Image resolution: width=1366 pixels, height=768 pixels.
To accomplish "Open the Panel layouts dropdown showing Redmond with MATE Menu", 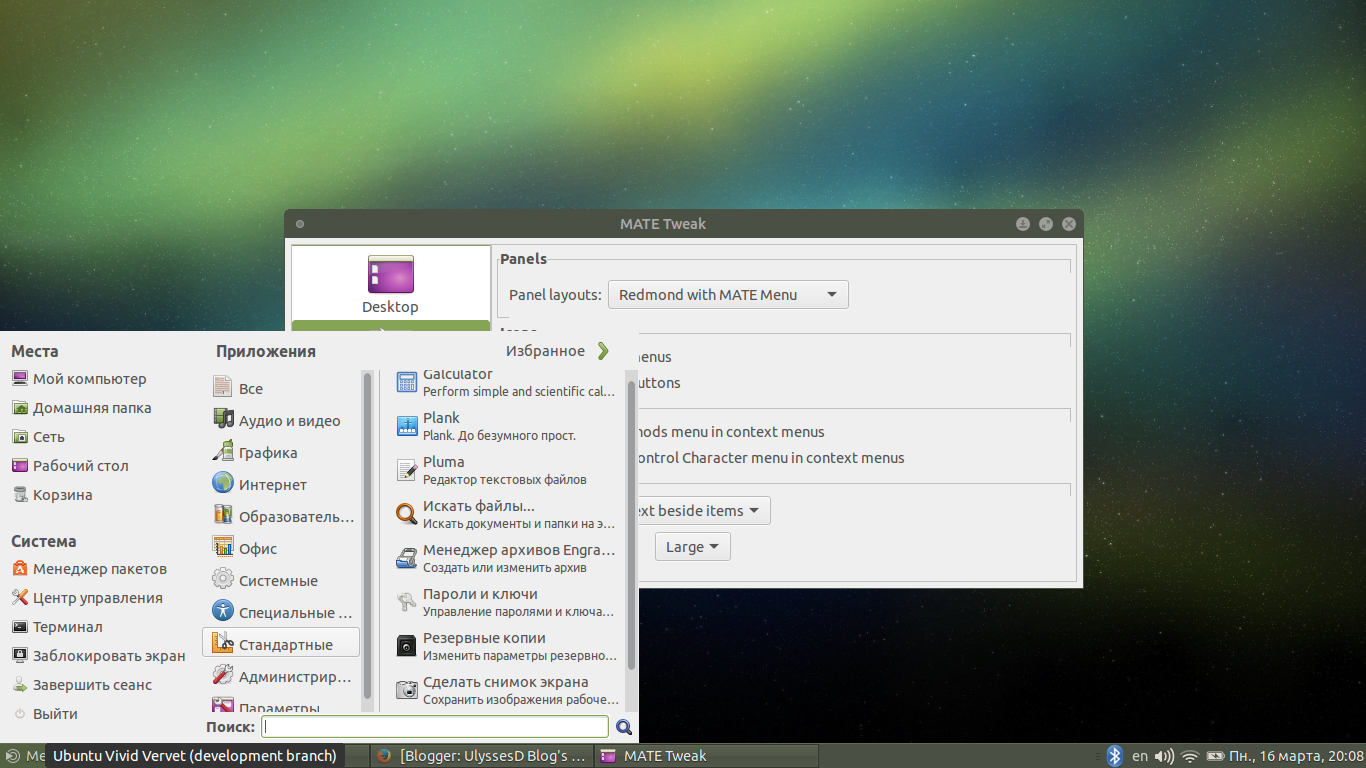I will 728,294.
